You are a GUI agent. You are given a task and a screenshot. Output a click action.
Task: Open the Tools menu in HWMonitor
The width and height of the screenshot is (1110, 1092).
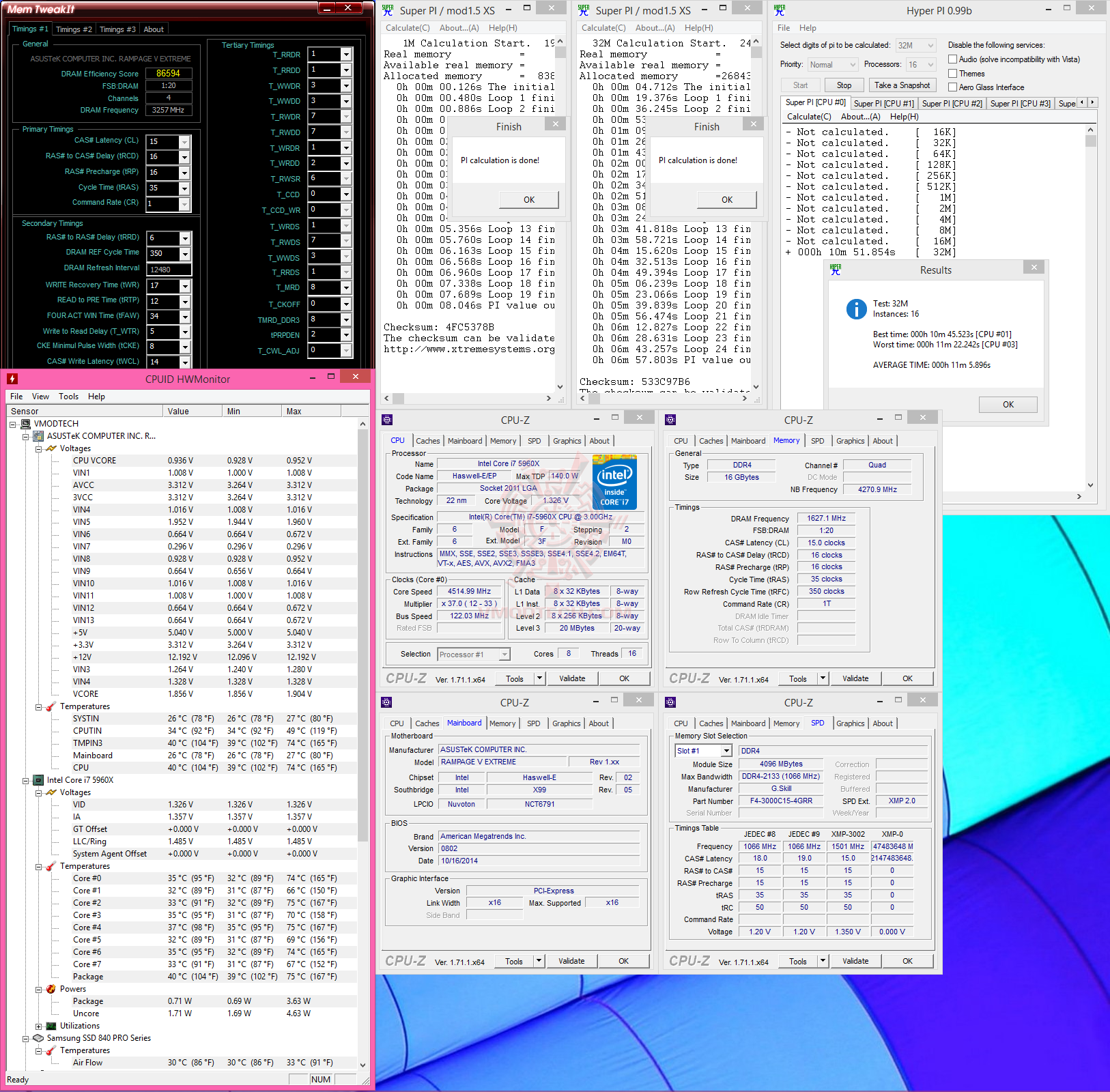pos(68,397)
